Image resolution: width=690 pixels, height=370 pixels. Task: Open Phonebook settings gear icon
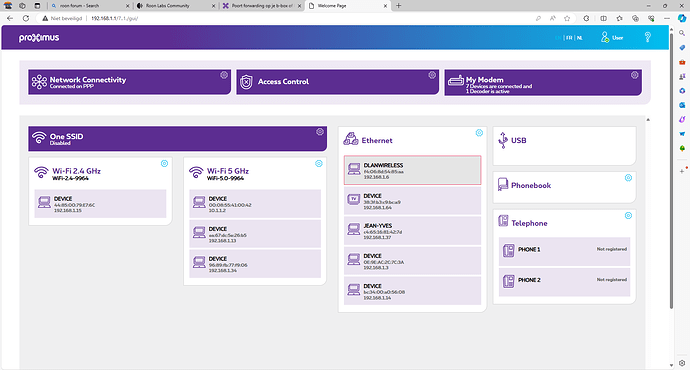[x=628, y=178]
